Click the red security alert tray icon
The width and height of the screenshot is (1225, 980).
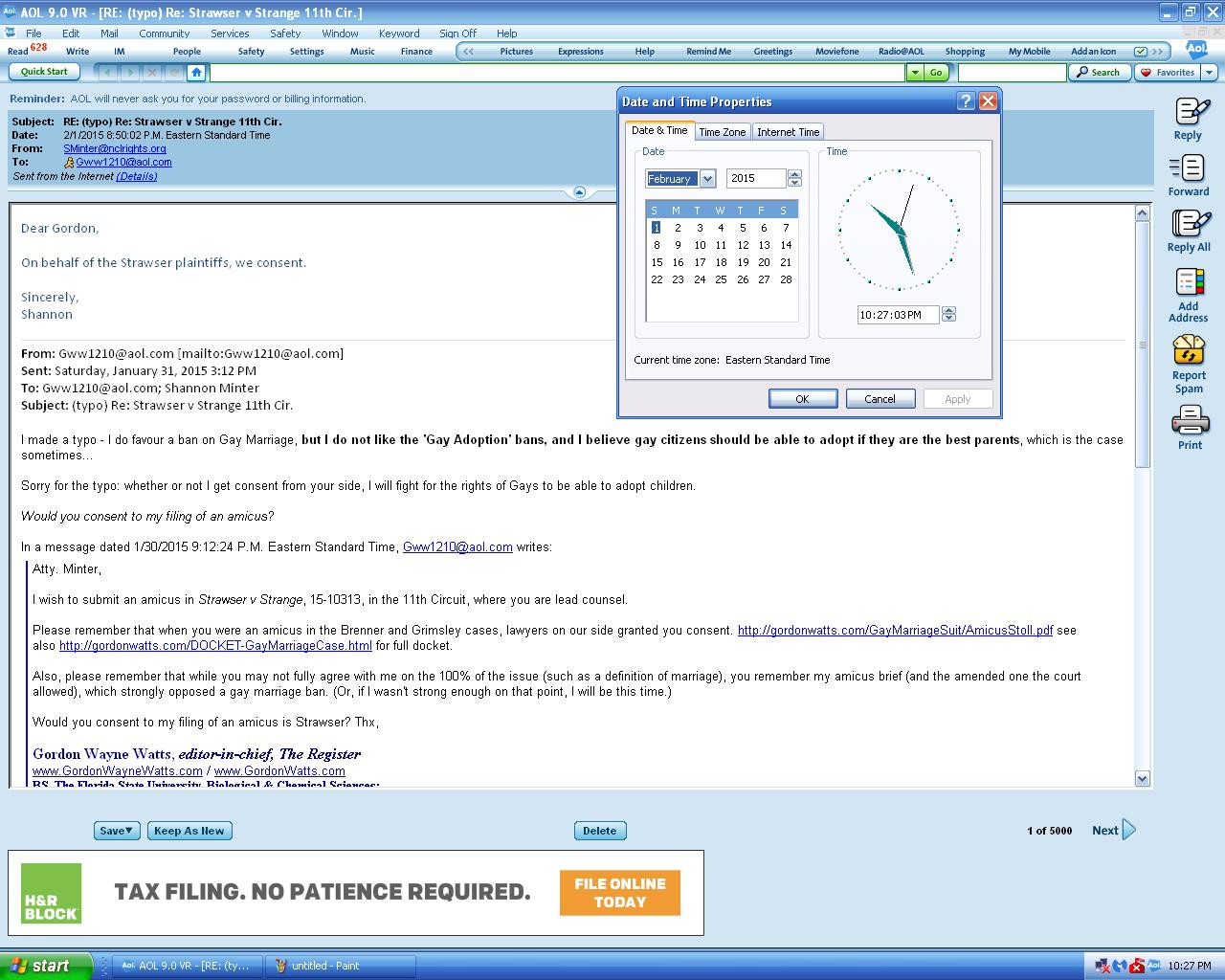click(x=1137, y=966)
